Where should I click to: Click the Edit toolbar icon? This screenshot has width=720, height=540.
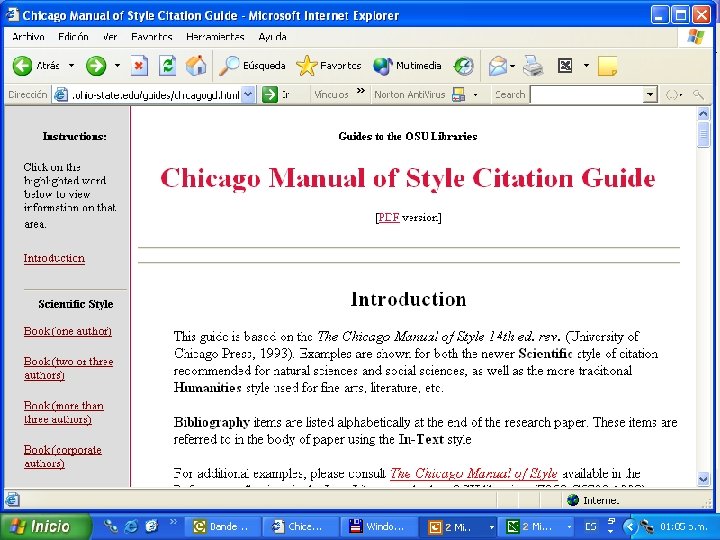[565, 66]
